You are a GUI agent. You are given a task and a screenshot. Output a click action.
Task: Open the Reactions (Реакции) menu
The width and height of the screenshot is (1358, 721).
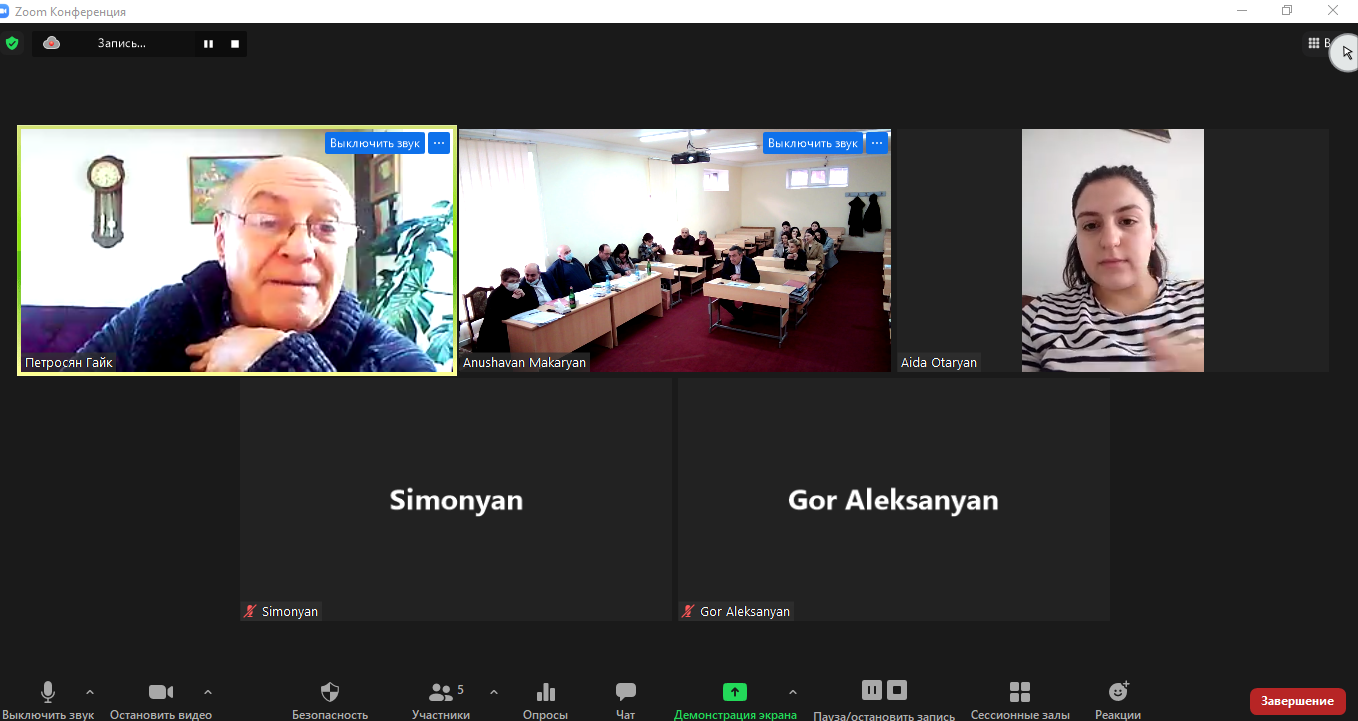click(x=1118, y=693)
